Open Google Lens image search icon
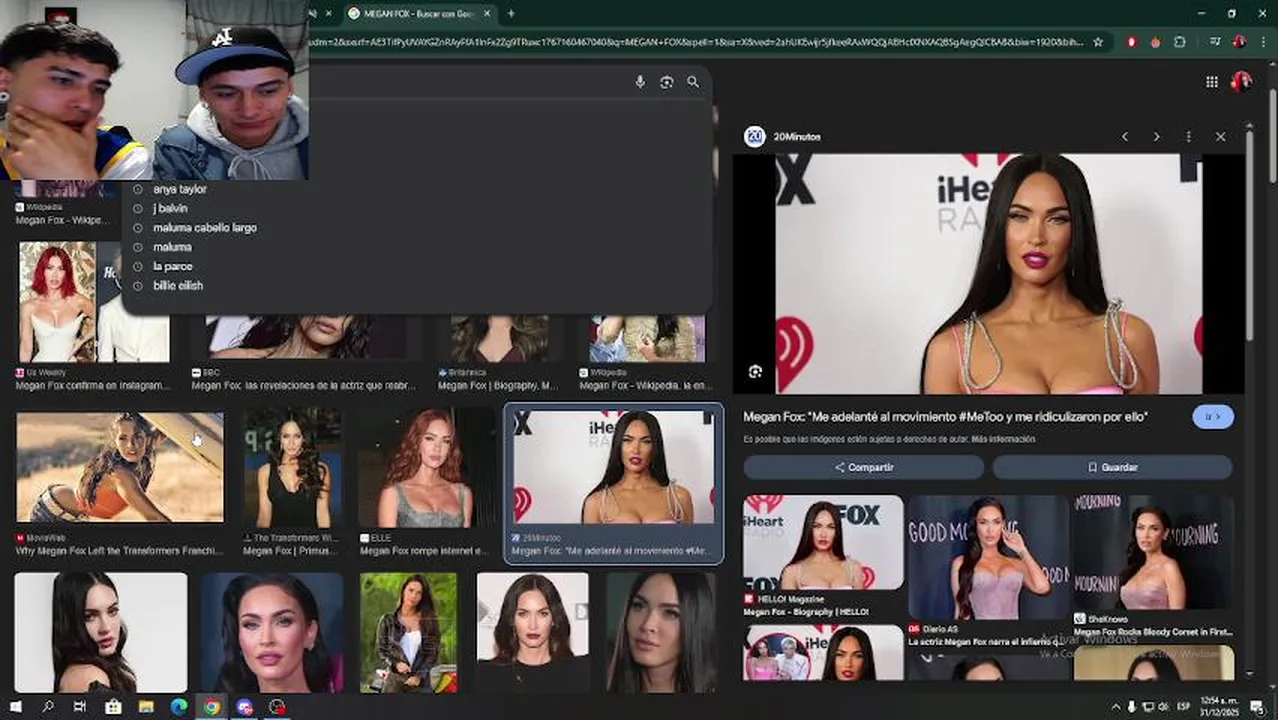Screen dimensions: 1278x720 pyautogui.click(x=667, y=82)
